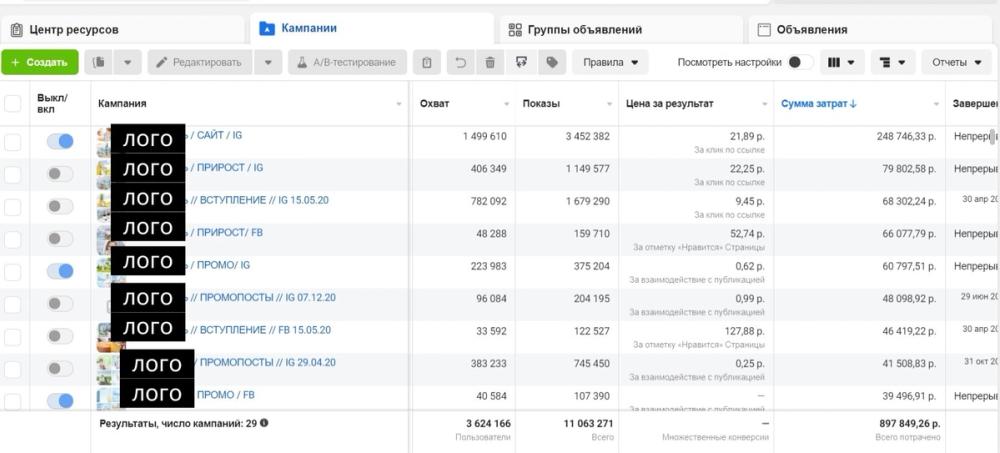Click the vertical scrollbar thumb at right
The image size is (1000, 453).
(992, 137)
